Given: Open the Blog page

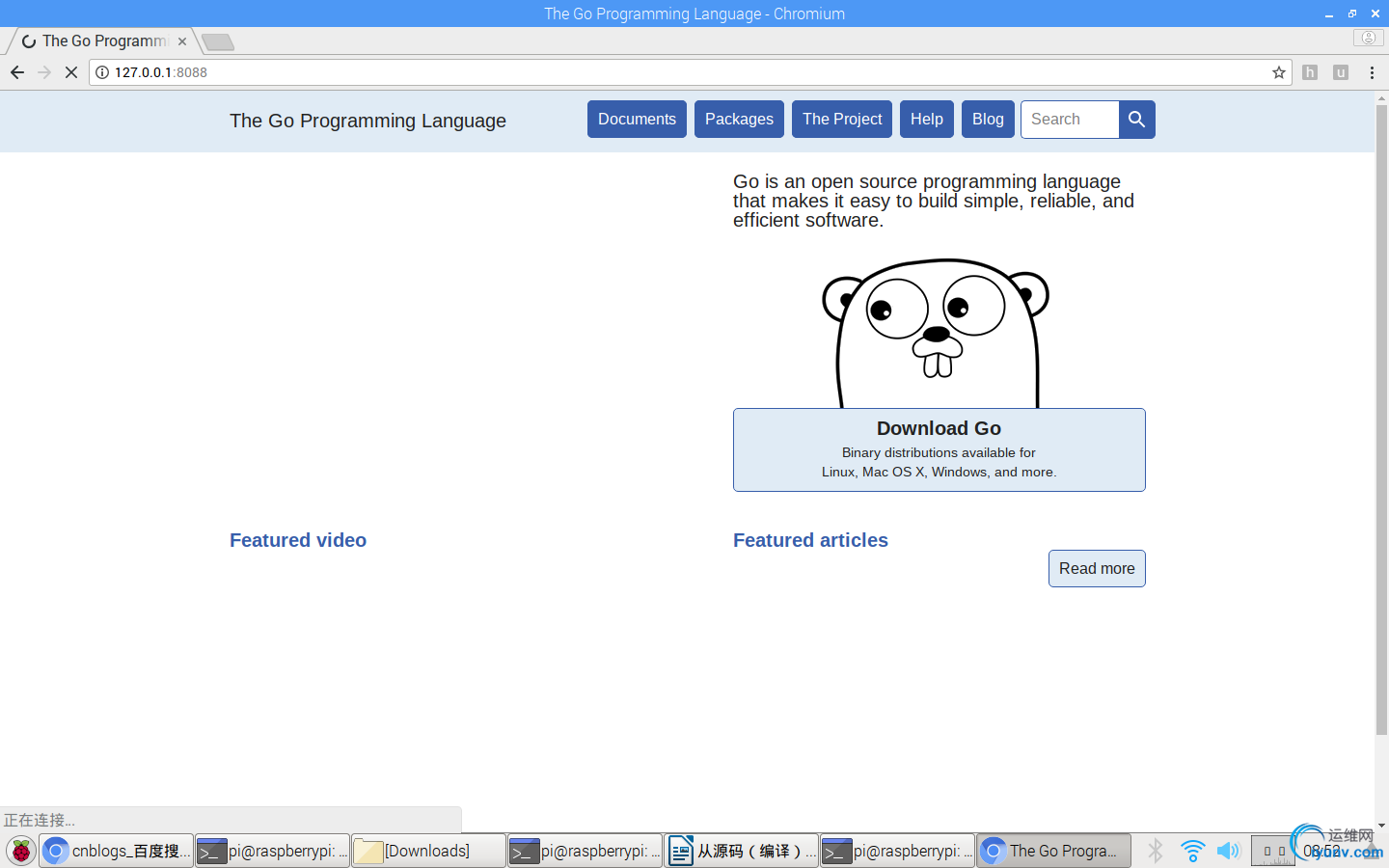Looking at the screenshot, I should tap(988, 120).
